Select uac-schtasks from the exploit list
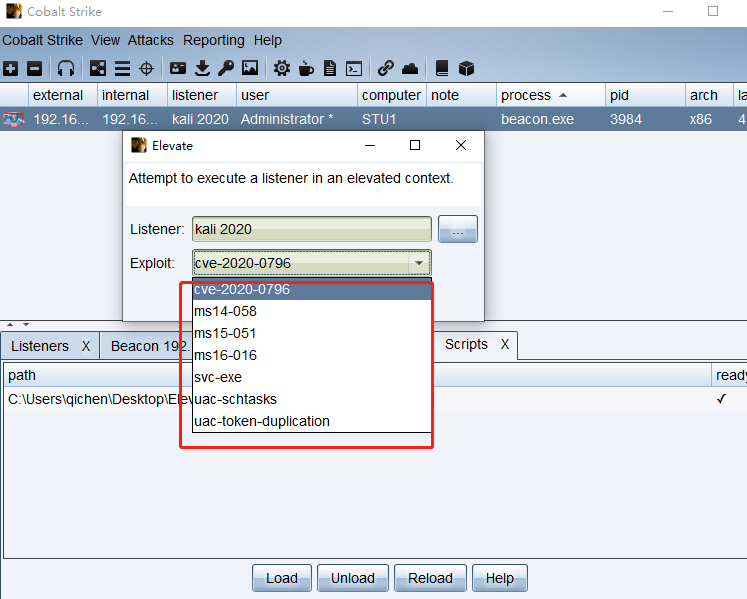 point(312,399)
